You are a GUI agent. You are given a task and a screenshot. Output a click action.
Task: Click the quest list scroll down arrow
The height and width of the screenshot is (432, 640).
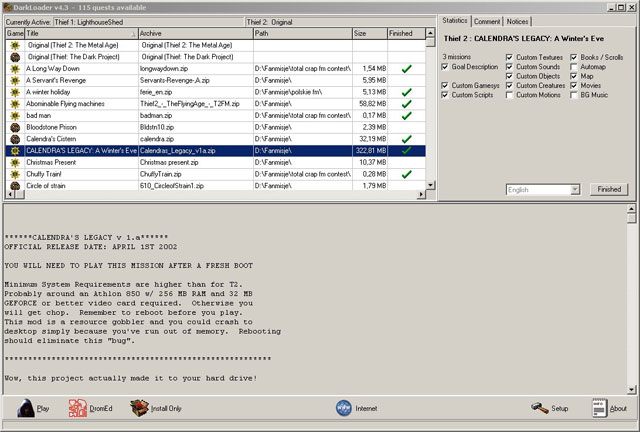coord(430,185)
